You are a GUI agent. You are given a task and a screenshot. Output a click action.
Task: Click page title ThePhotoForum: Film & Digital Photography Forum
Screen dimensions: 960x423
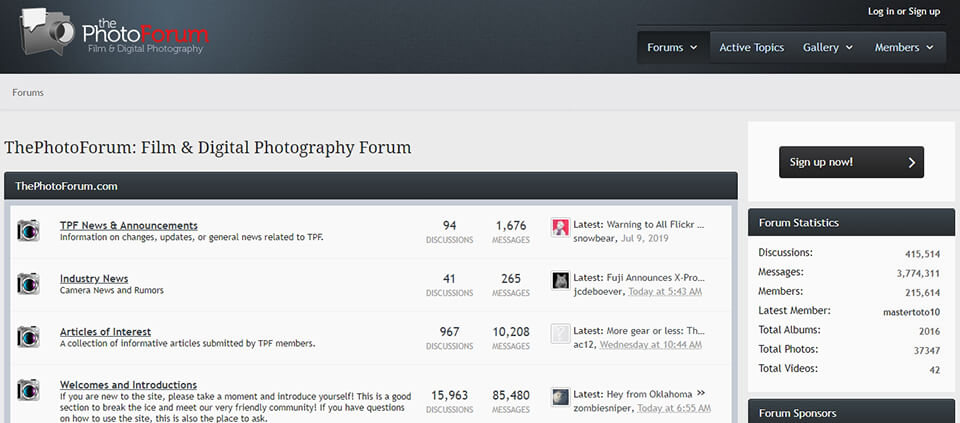[x=208, y=148]
